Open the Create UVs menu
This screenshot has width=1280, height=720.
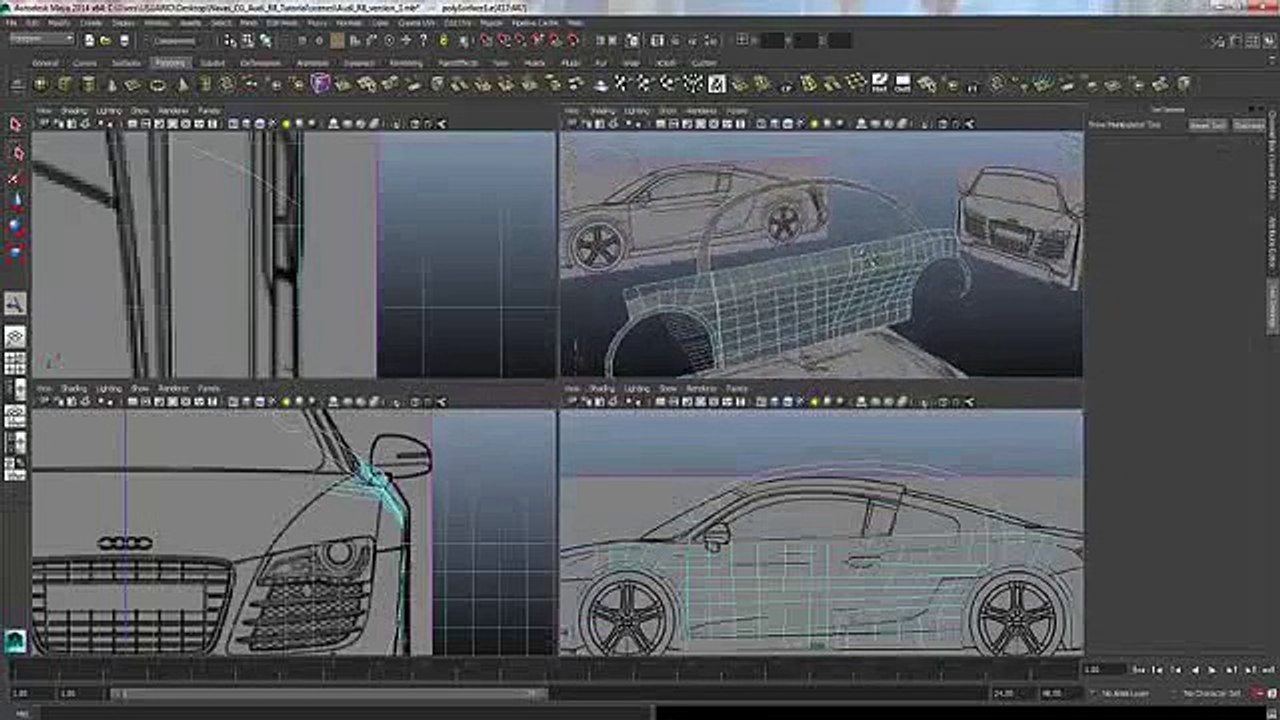point(416,22)
